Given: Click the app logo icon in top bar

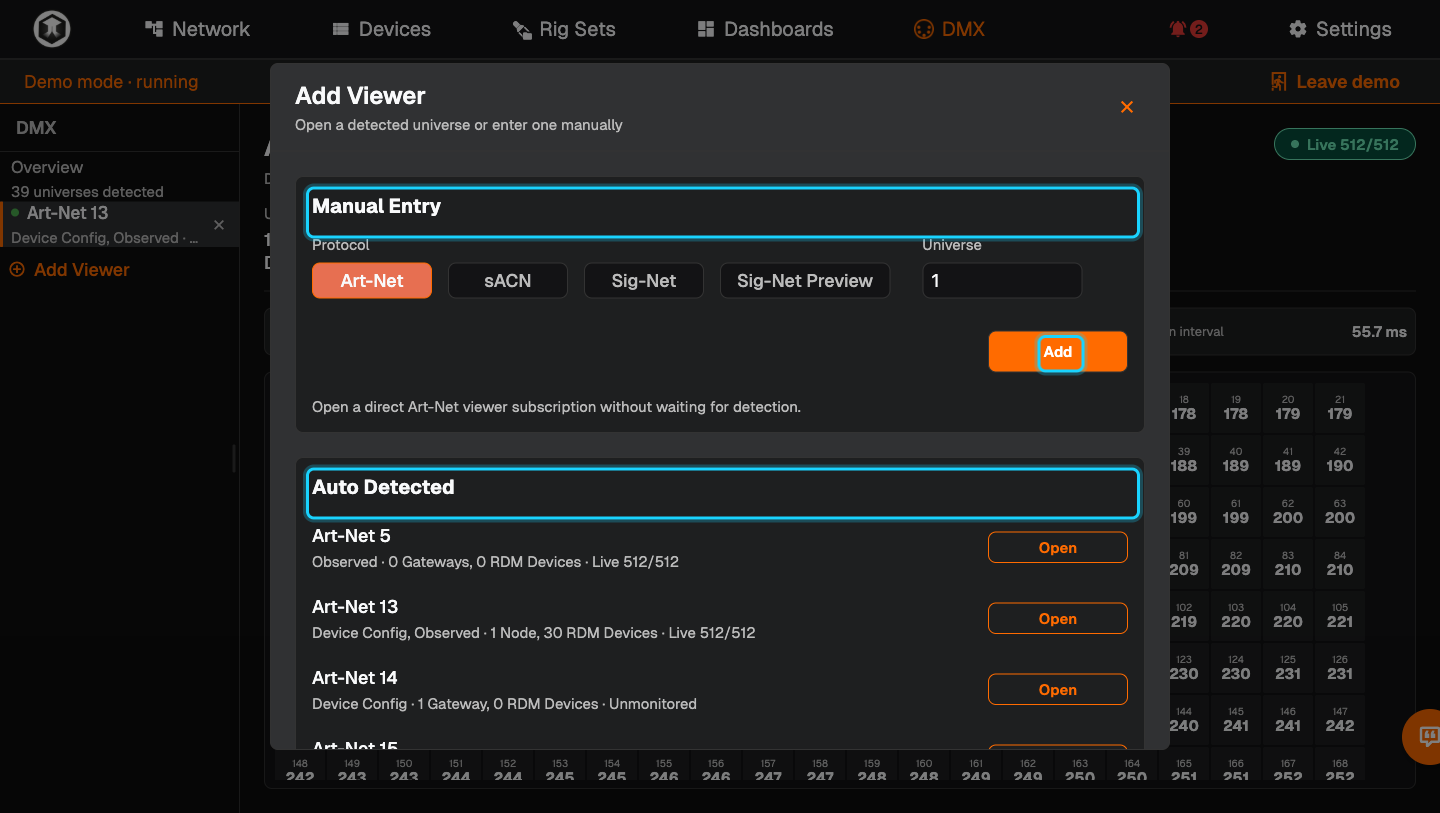Looking at the screenshot, I should click(x=51, y=29).
